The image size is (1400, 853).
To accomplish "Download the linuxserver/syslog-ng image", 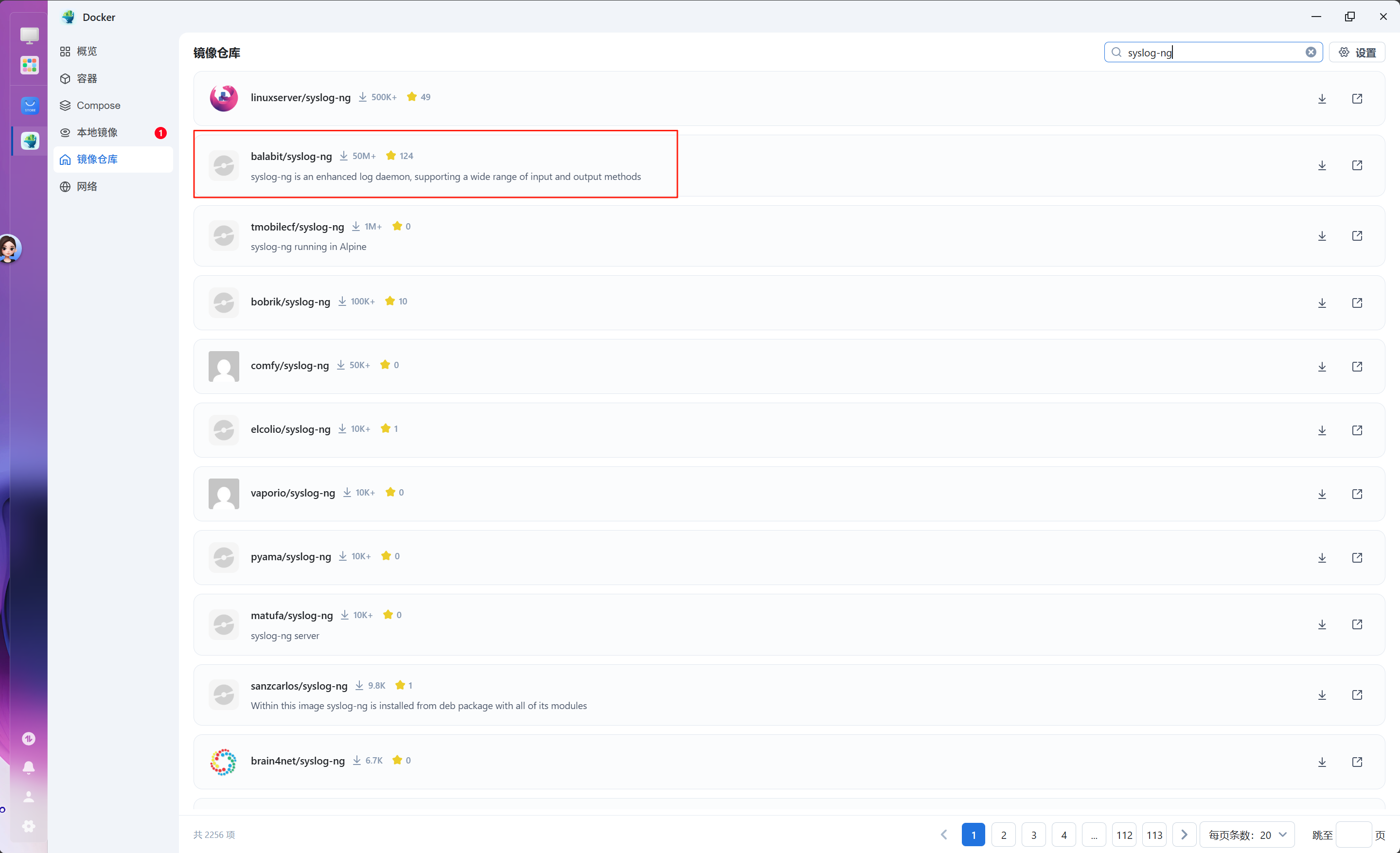I will [1322, 99].
